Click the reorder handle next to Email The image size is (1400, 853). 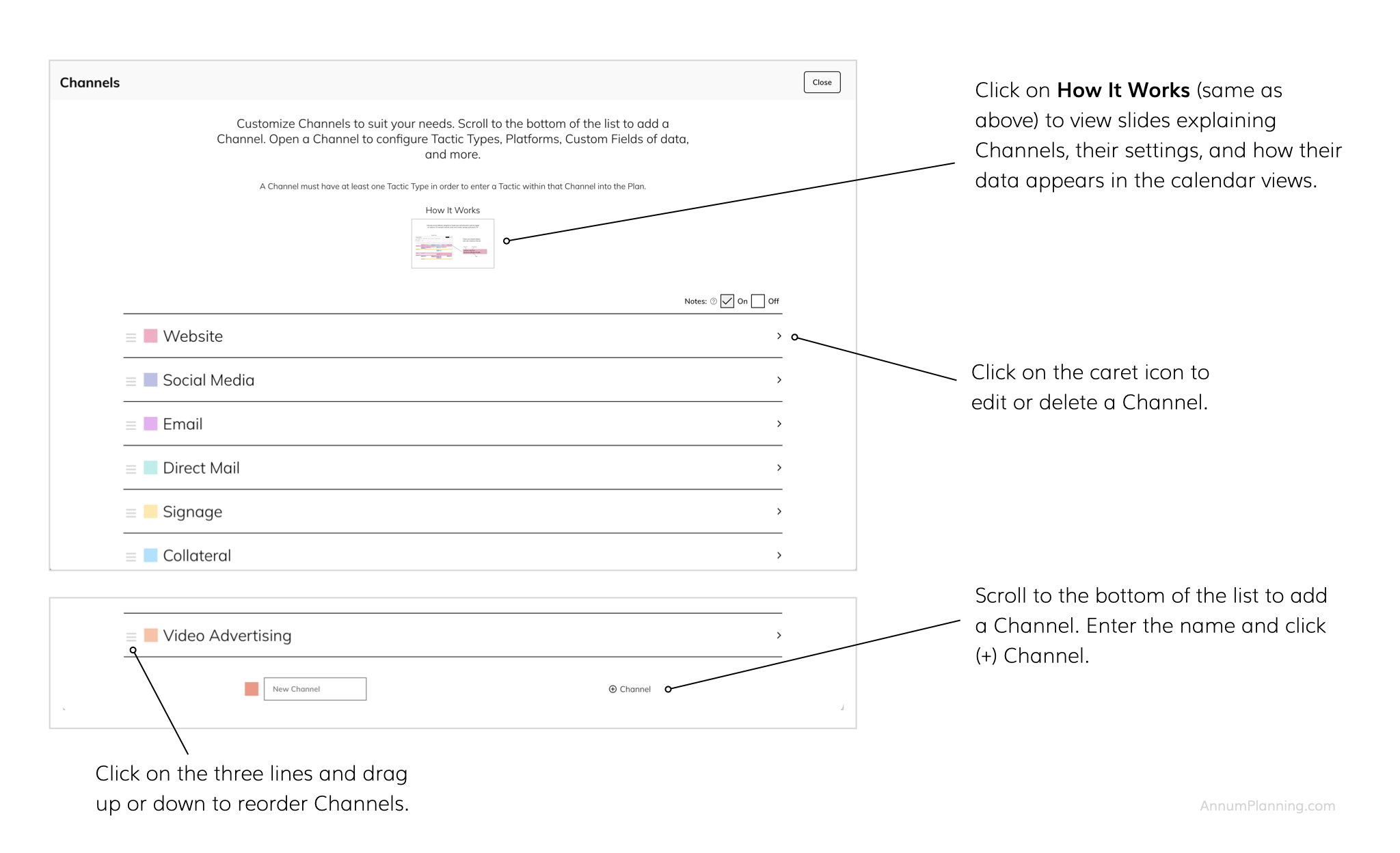click(131, 424)
